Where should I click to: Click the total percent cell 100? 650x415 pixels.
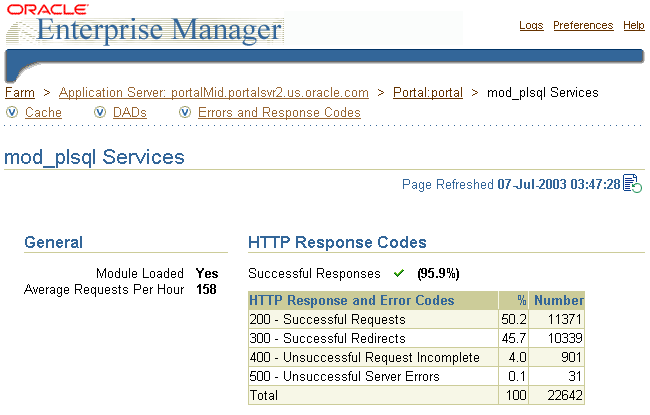click(x=513, y=395)
